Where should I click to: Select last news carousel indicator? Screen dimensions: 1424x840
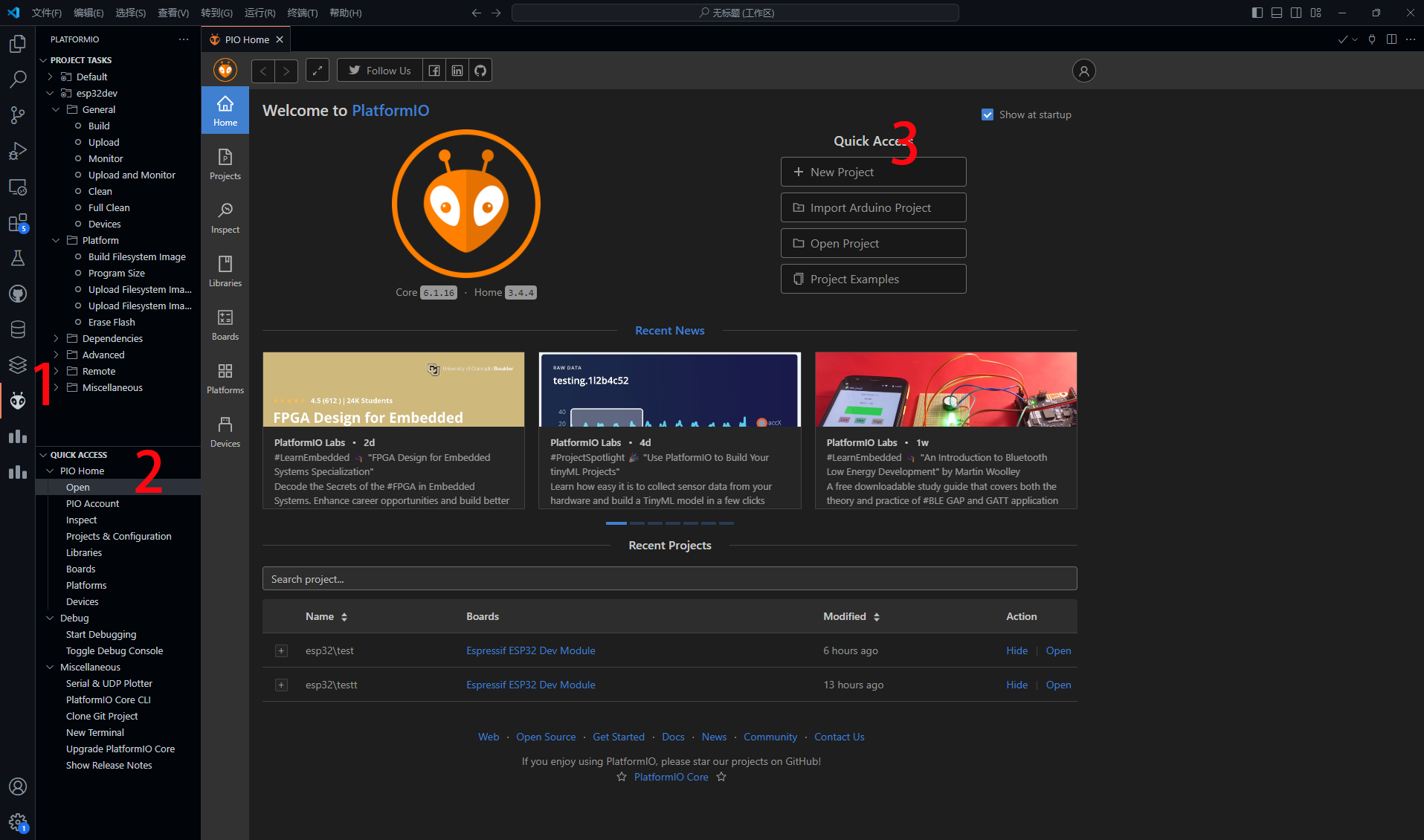point(727,523)
